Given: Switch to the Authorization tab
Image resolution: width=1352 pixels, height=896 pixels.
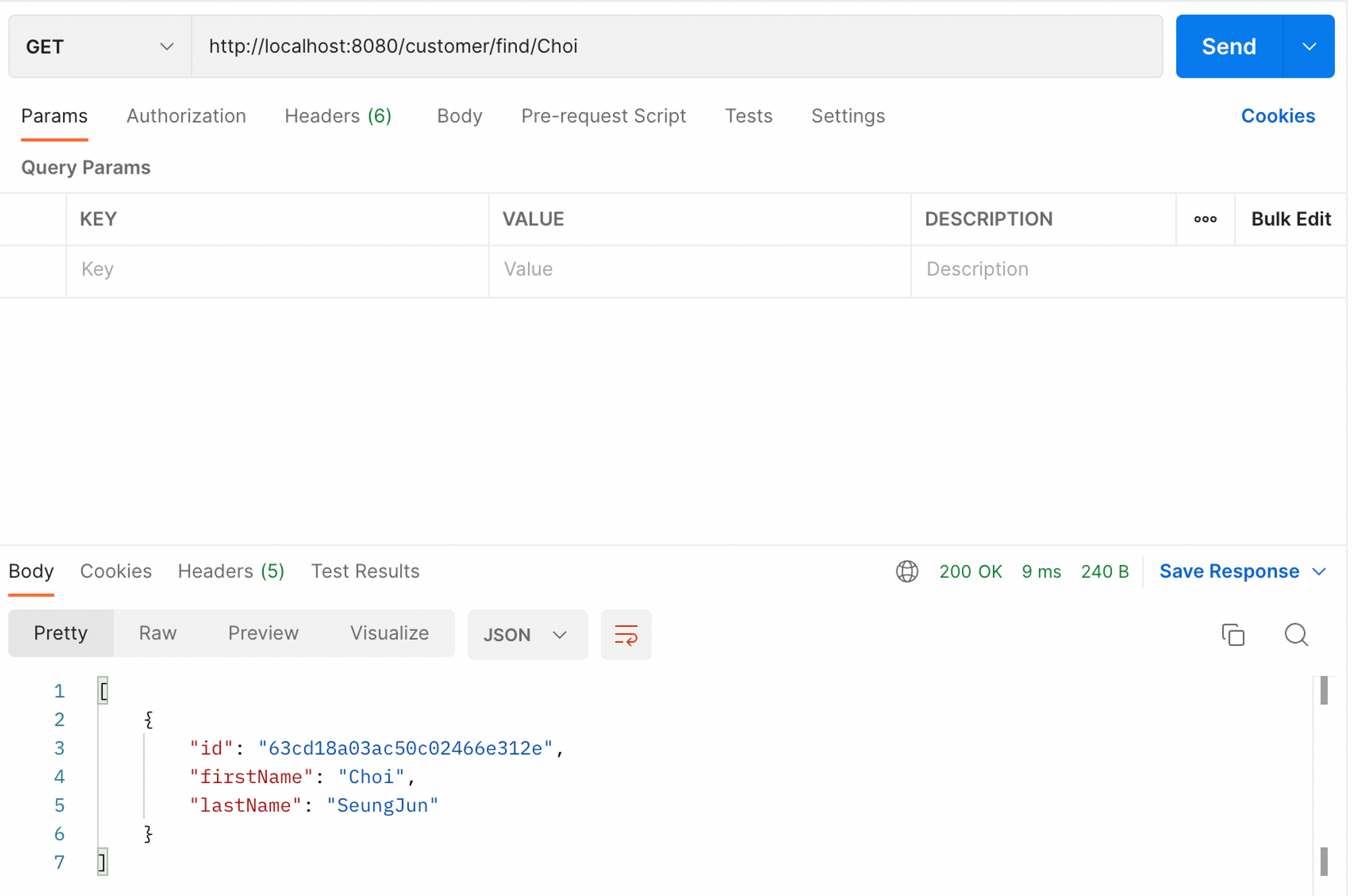Looking at the screenshot, I should pos(186,116).
